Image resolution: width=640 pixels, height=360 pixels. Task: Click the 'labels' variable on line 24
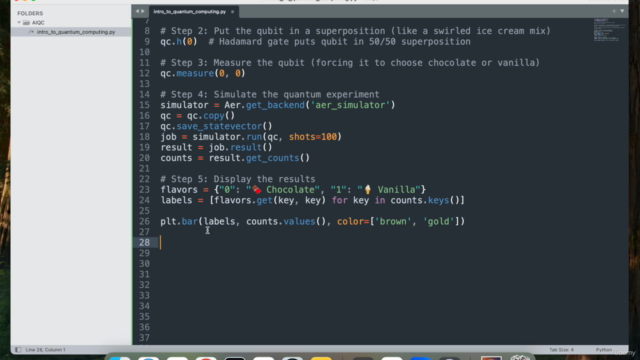click(176, 200)
